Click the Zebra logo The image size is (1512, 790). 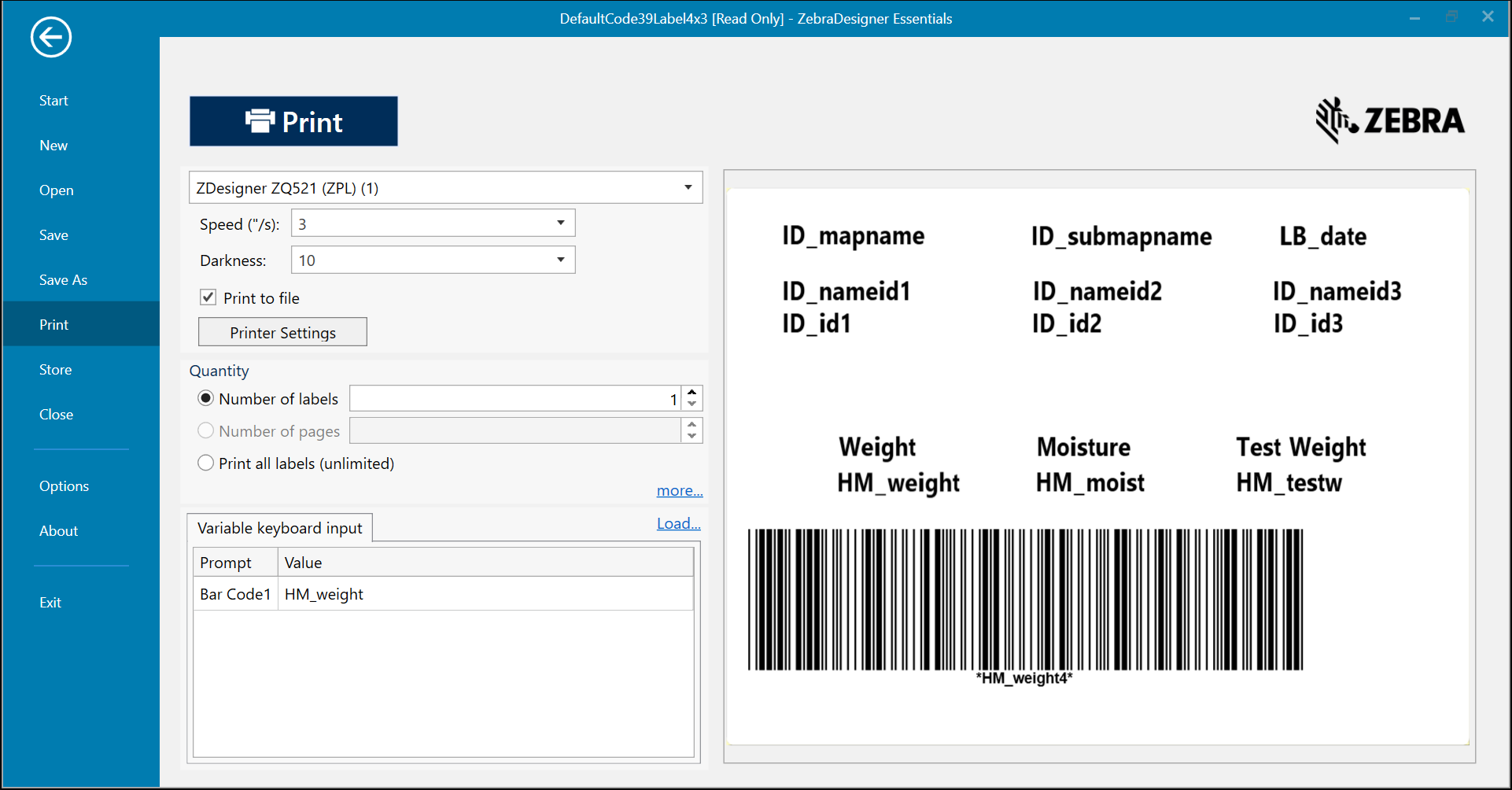[x=1390, y=120]
